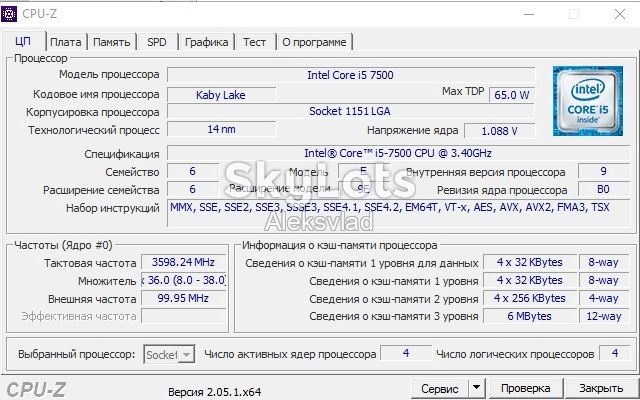Click the CPU-Z logo at bottom left

36,390
